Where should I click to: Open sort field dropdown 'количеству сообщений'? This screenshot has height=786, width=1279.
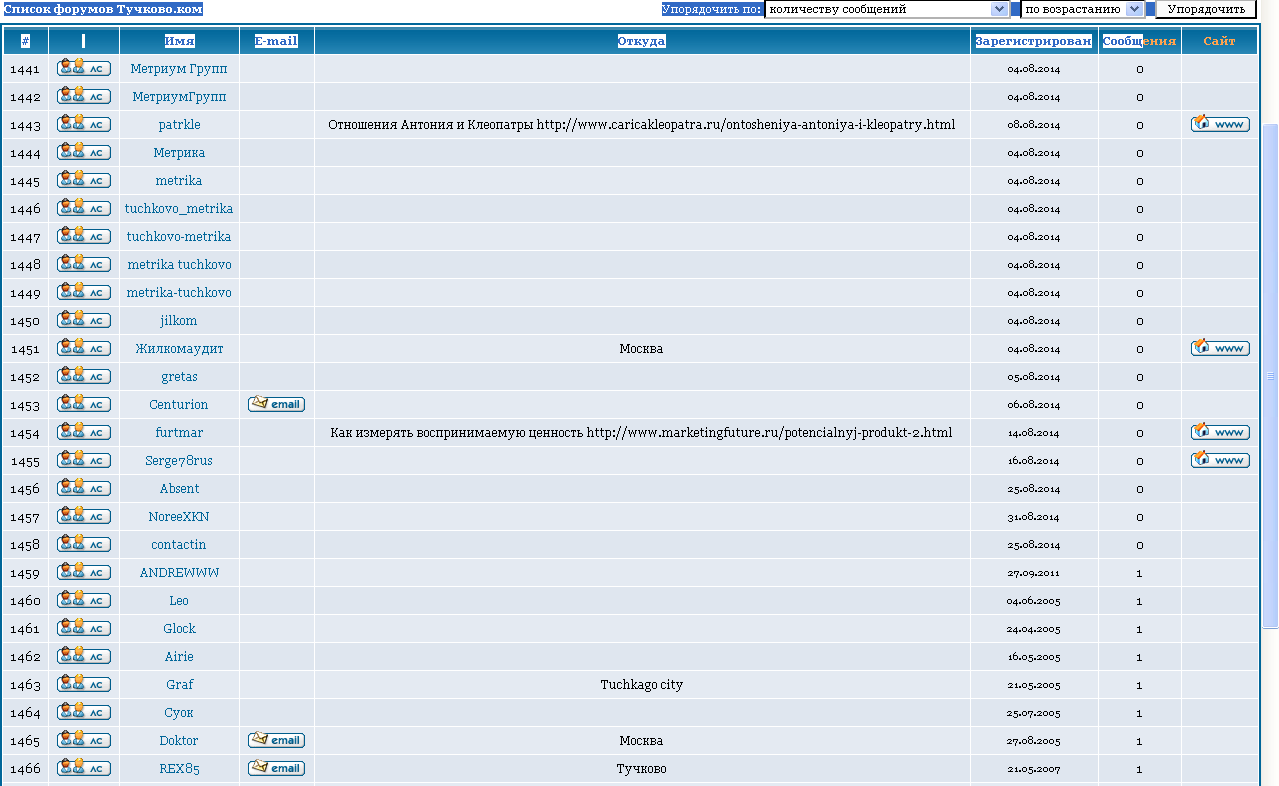[x=887, y=9]
